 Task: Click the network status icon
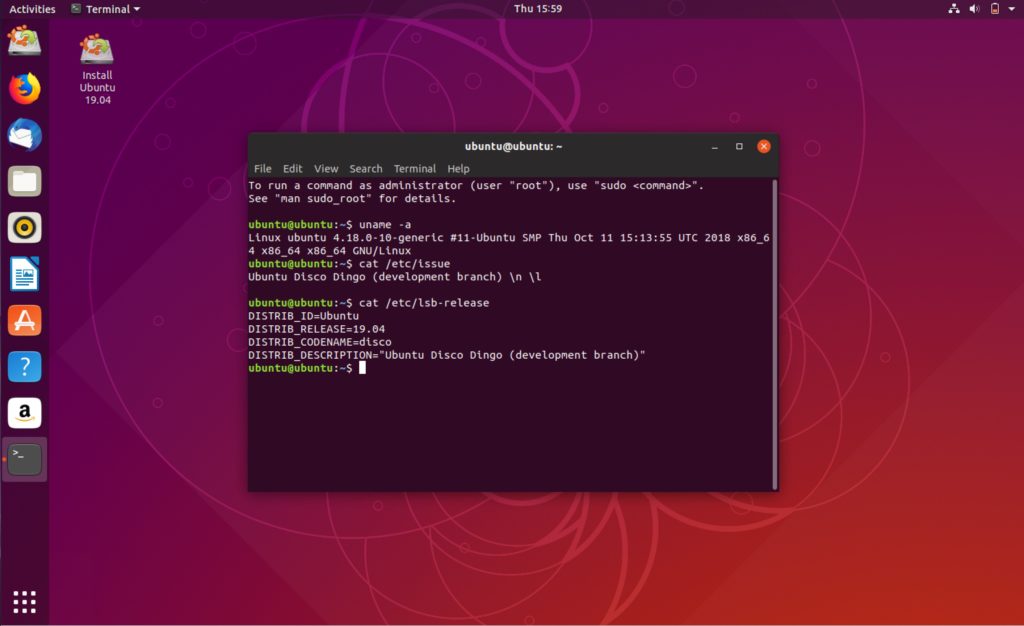(x=953, y=8)
